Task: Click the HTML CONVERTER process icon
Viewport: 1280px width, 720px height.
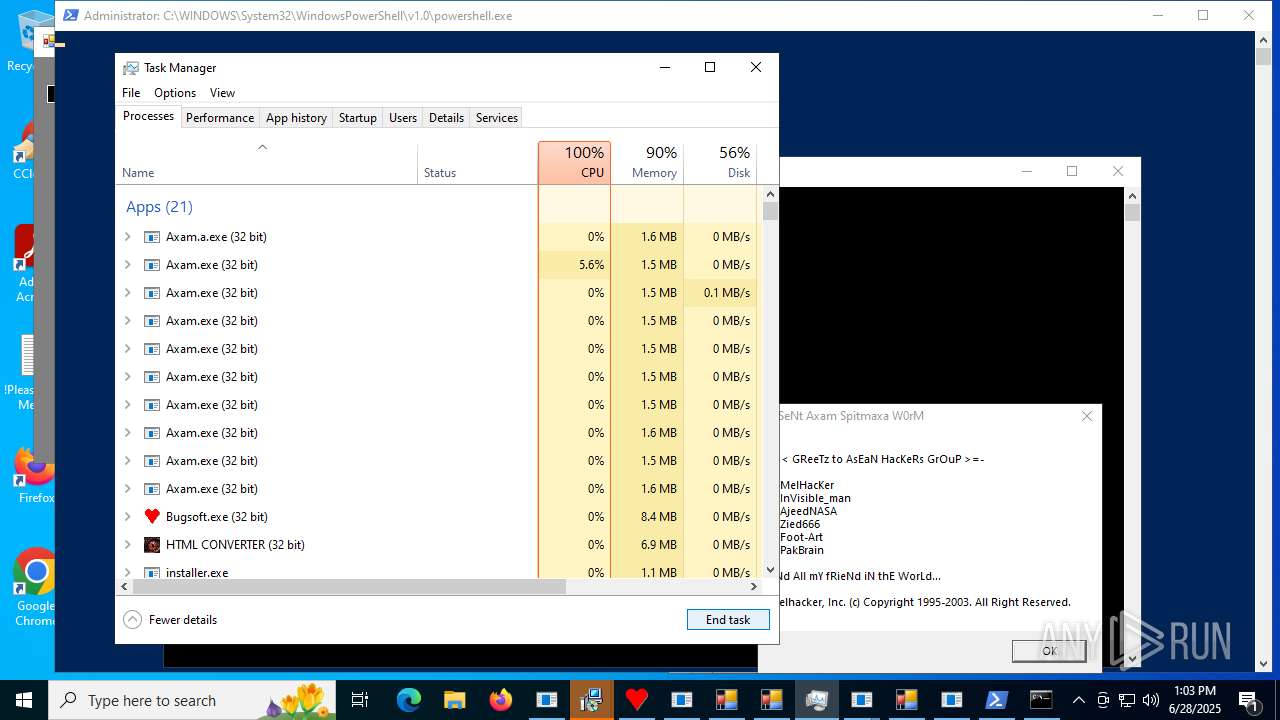Action: [152, 545]
